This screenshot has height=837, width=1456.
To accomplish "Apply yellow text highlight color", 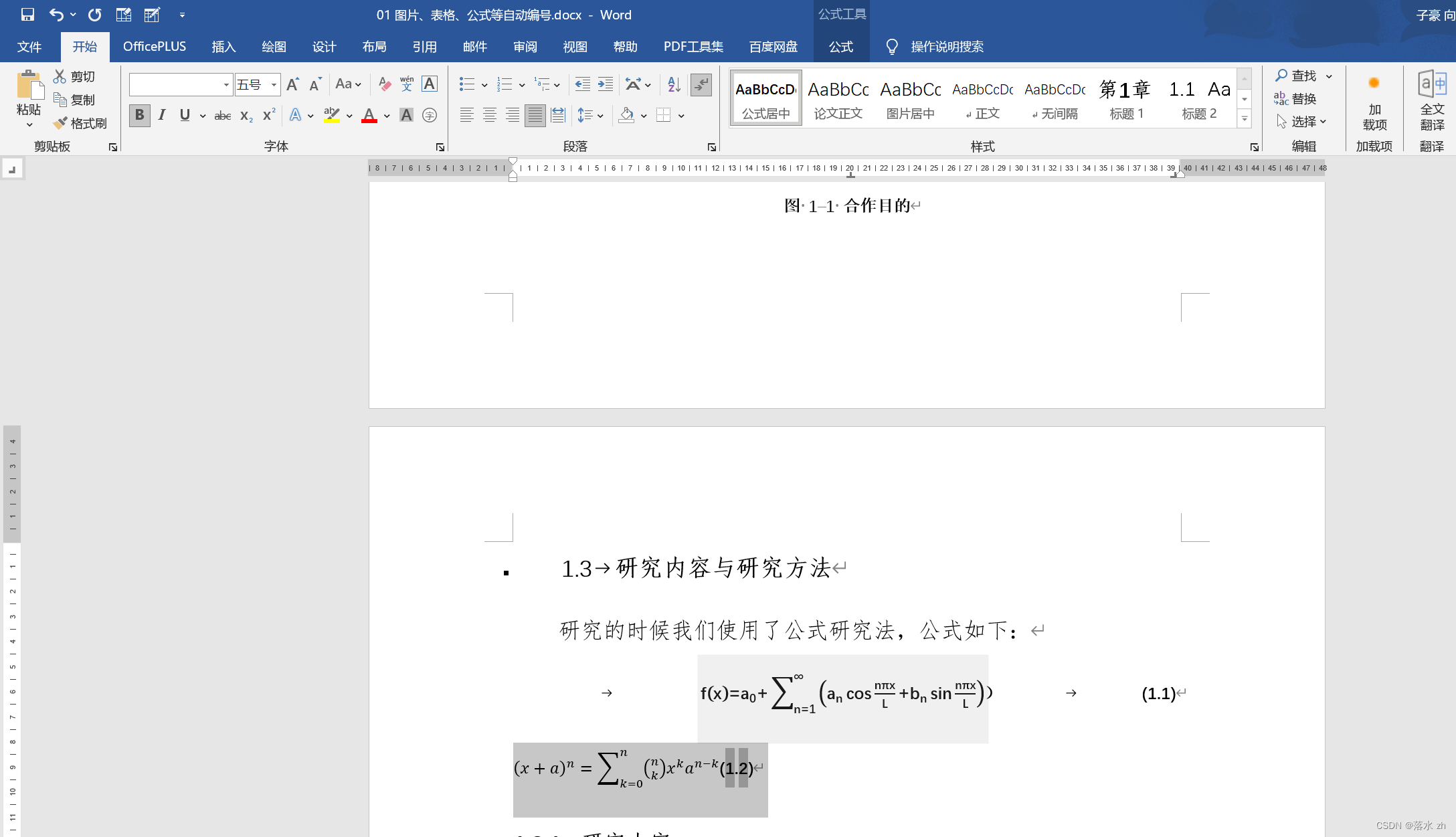I will pos(332,116).
